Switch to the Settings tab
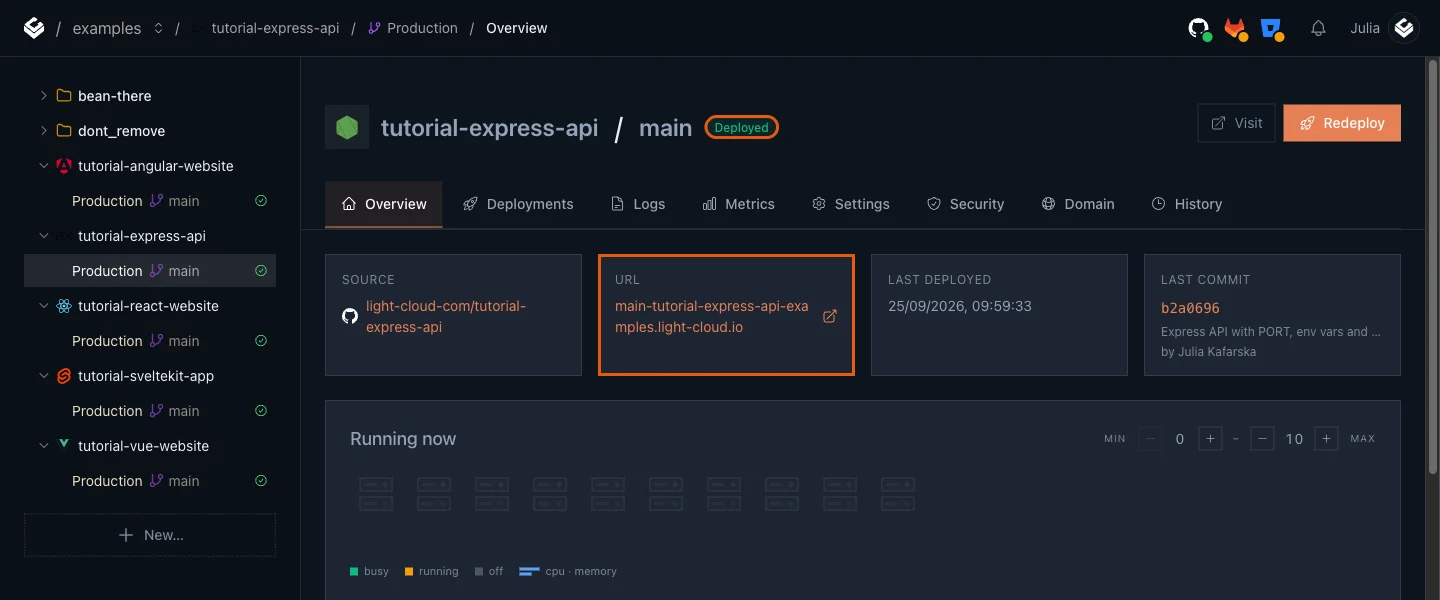1440x600 pixels. [850, 204]
